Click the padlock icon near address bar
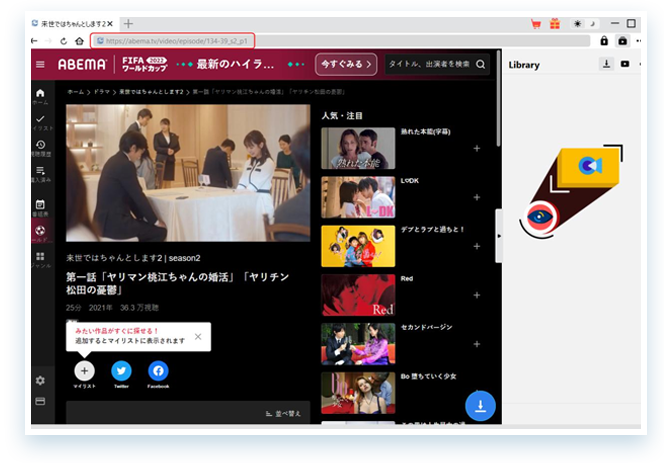 click(x=604, y=41)
